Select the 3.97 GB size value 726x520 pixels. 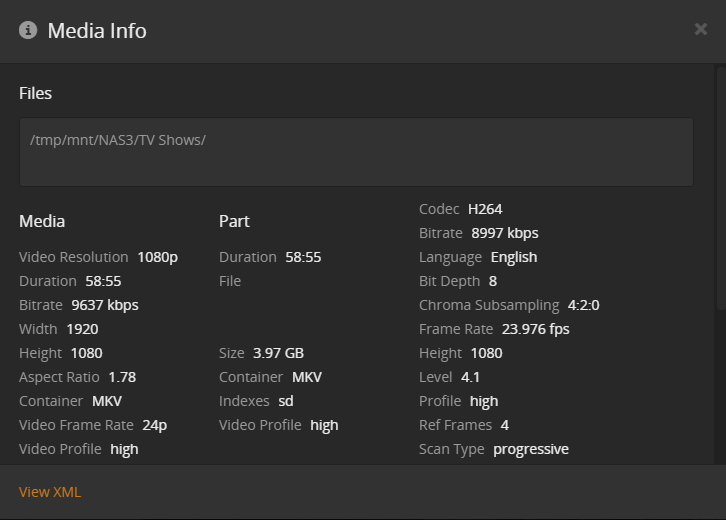(280, 353)
